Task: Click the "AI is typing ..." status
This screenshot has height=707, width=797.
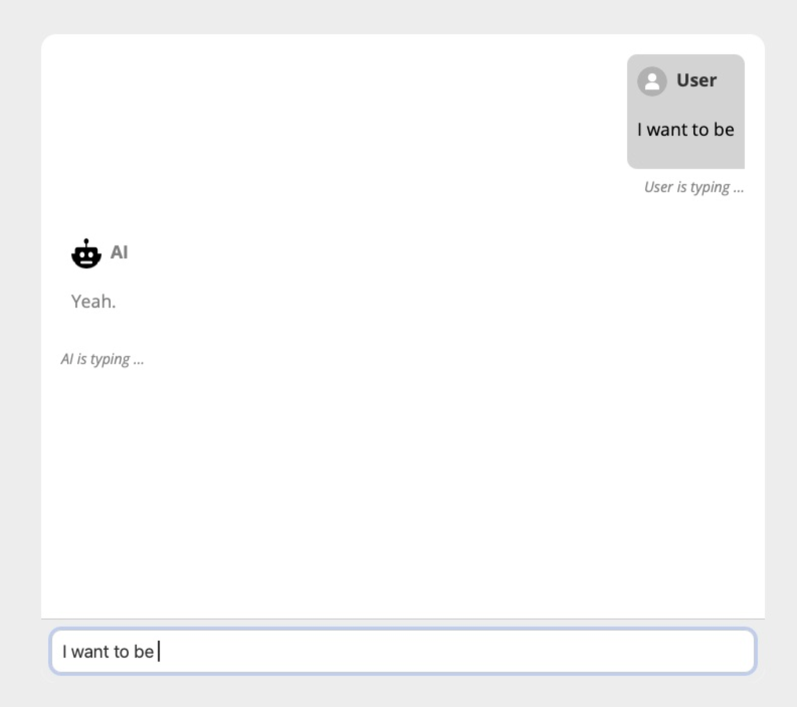Action: [x=102, y=359]
